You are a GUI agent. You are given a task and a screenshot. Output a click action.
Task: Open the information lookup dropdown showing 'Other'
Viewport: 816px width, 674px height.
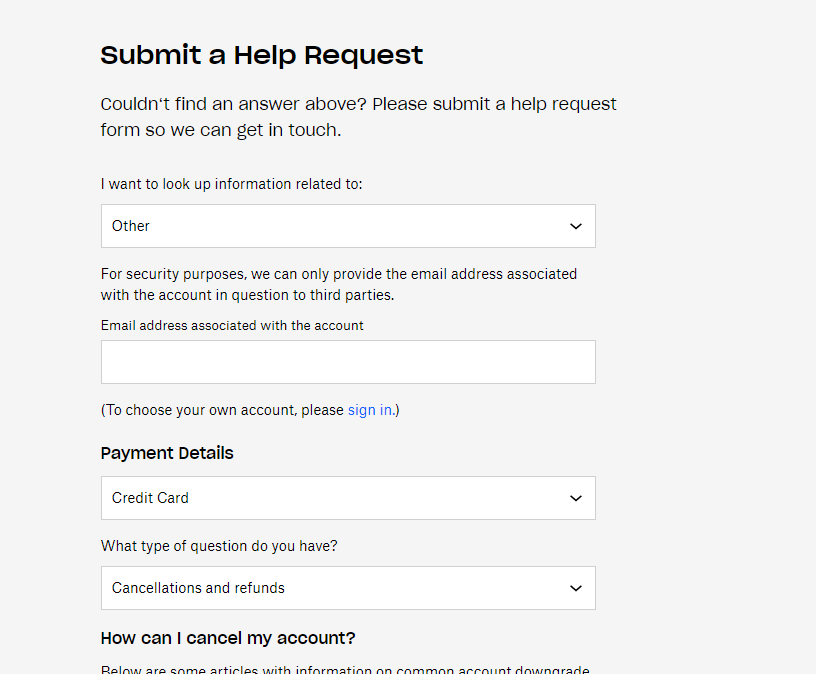point(340,226)
